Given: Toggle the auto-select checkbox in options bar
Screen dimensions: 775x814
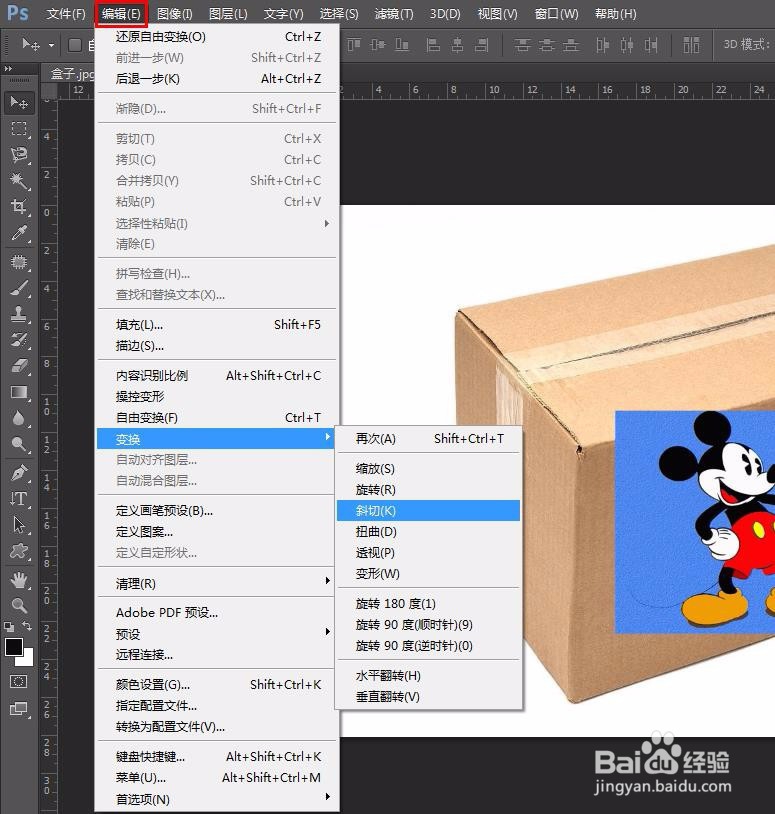Looking at the screenshot, I should click(x=75, y=45).
